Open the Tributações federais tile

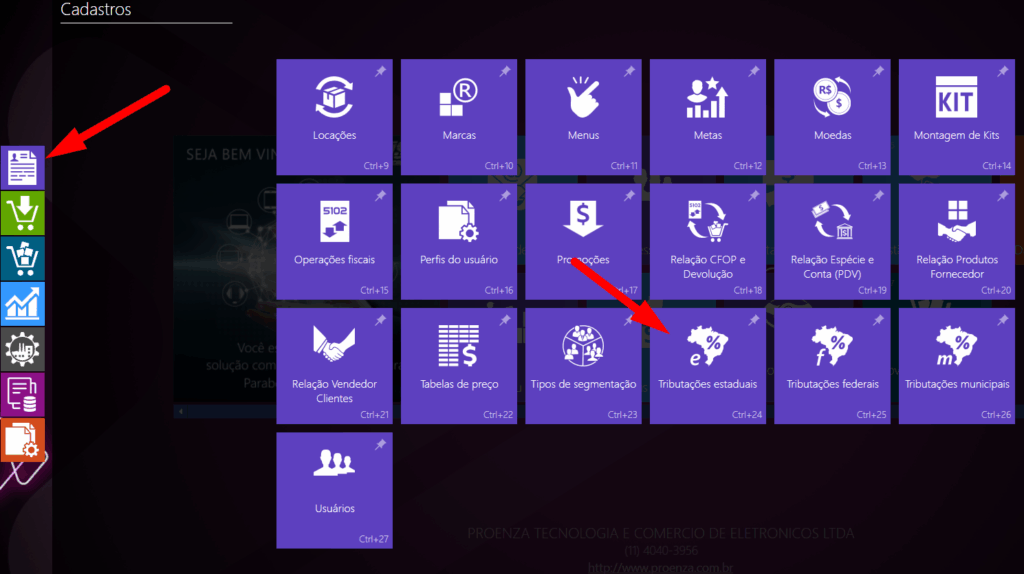coord(831,365)
